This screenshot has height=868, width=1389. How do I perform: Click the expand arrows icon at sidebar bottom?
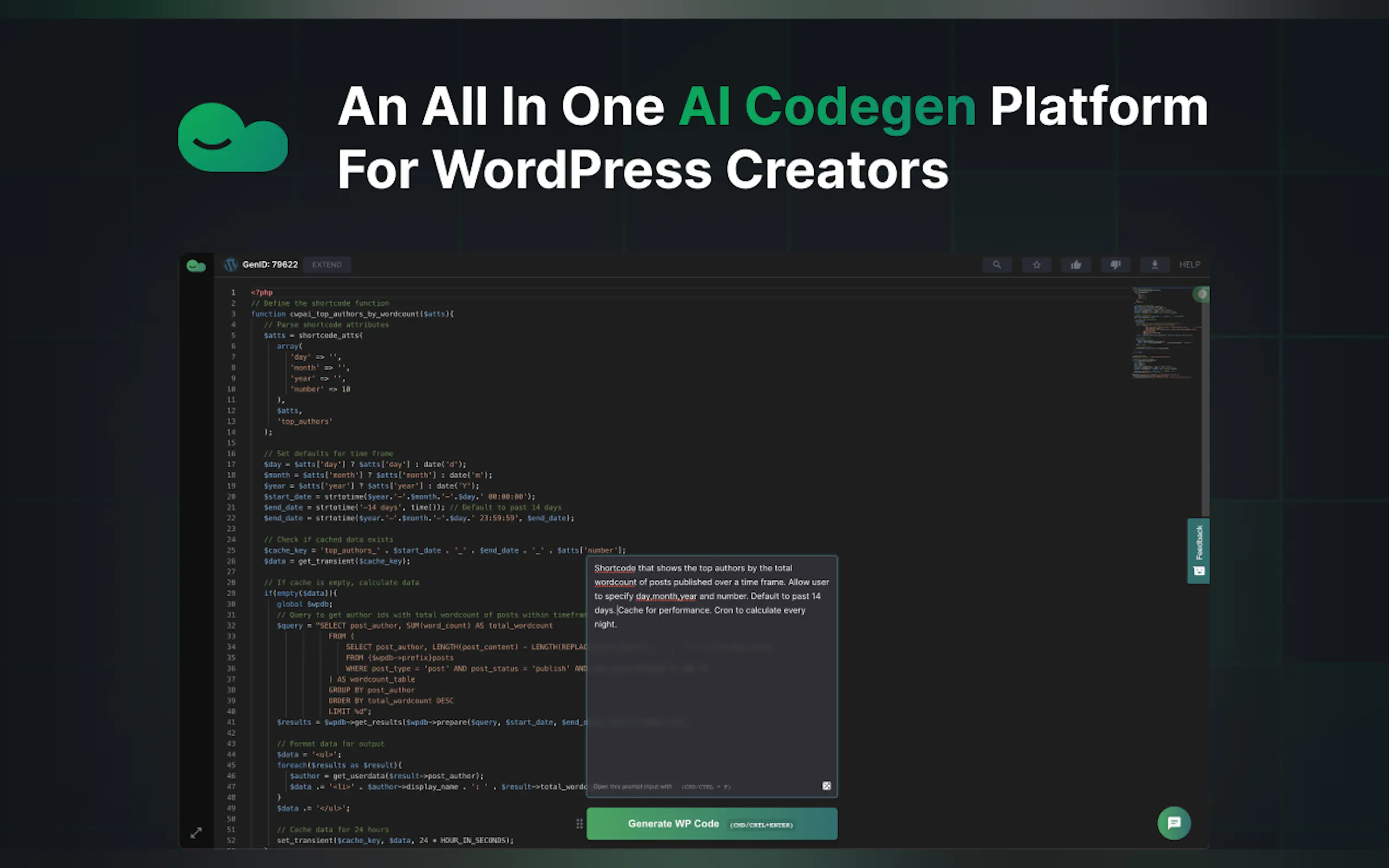(196, 832)
